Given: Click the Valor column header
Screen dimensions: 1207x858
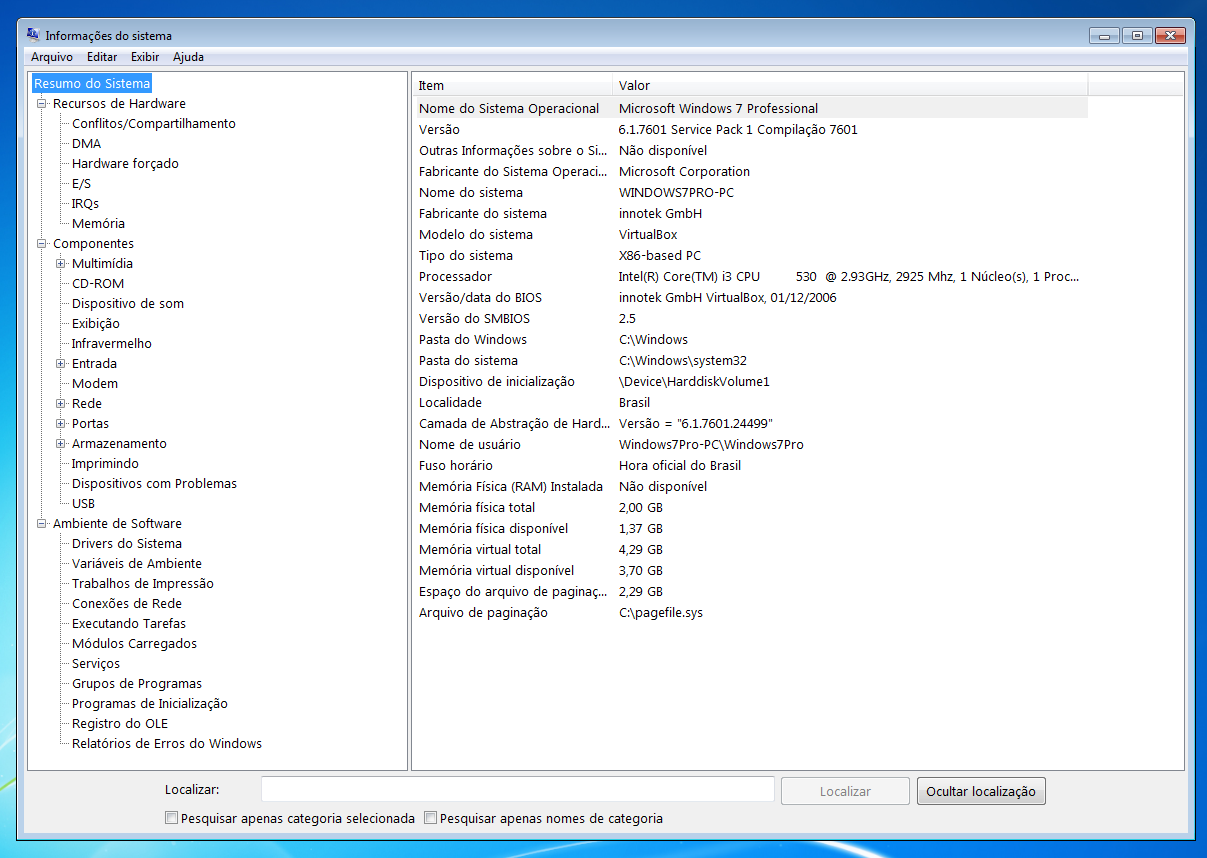Looking at the screenshot, I should pyautogui.click(x=850, y=85).
